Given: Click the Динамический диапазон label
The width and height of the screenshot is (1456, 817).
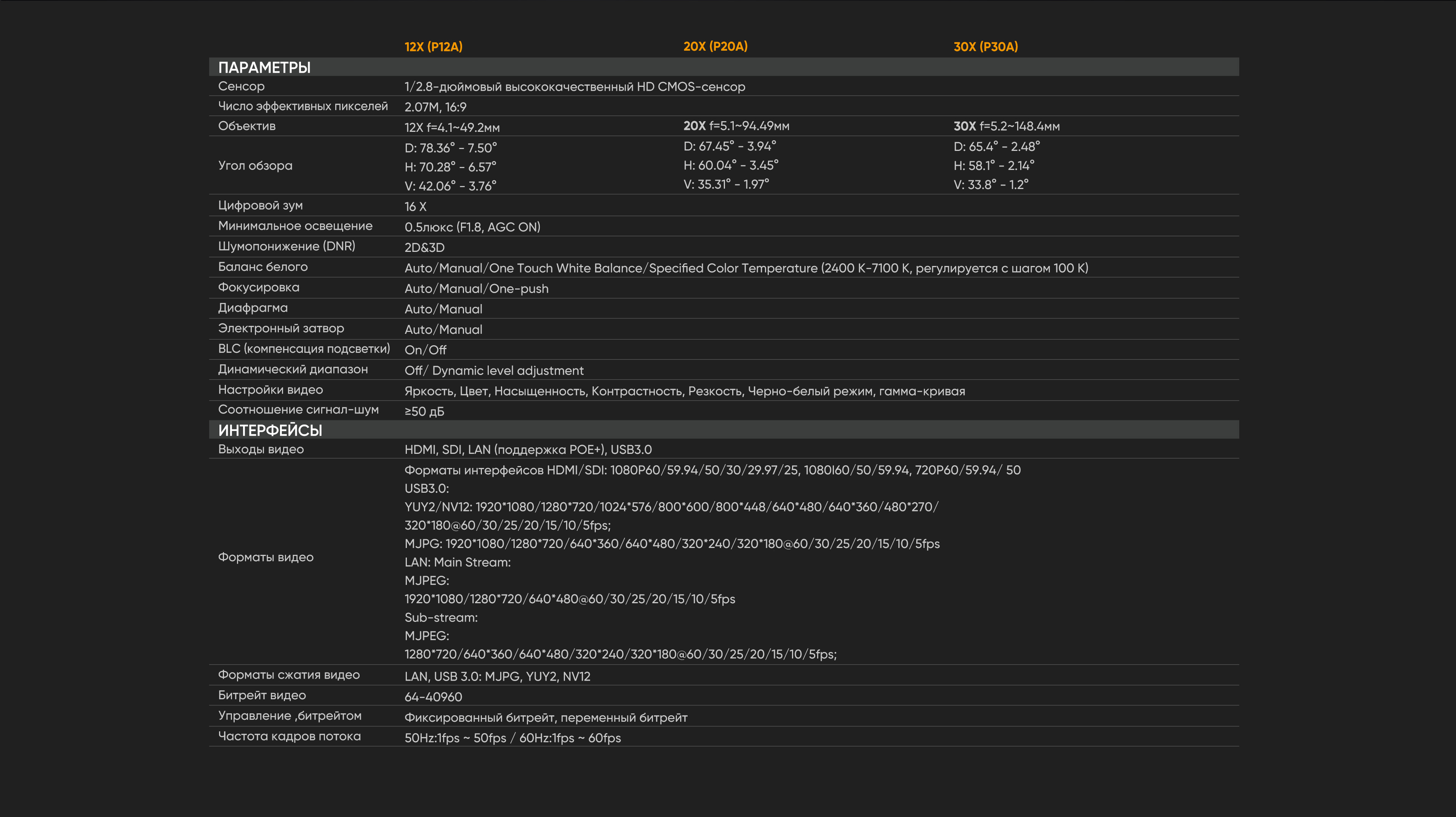Looking at the screenshot, I should click(293, 370).
